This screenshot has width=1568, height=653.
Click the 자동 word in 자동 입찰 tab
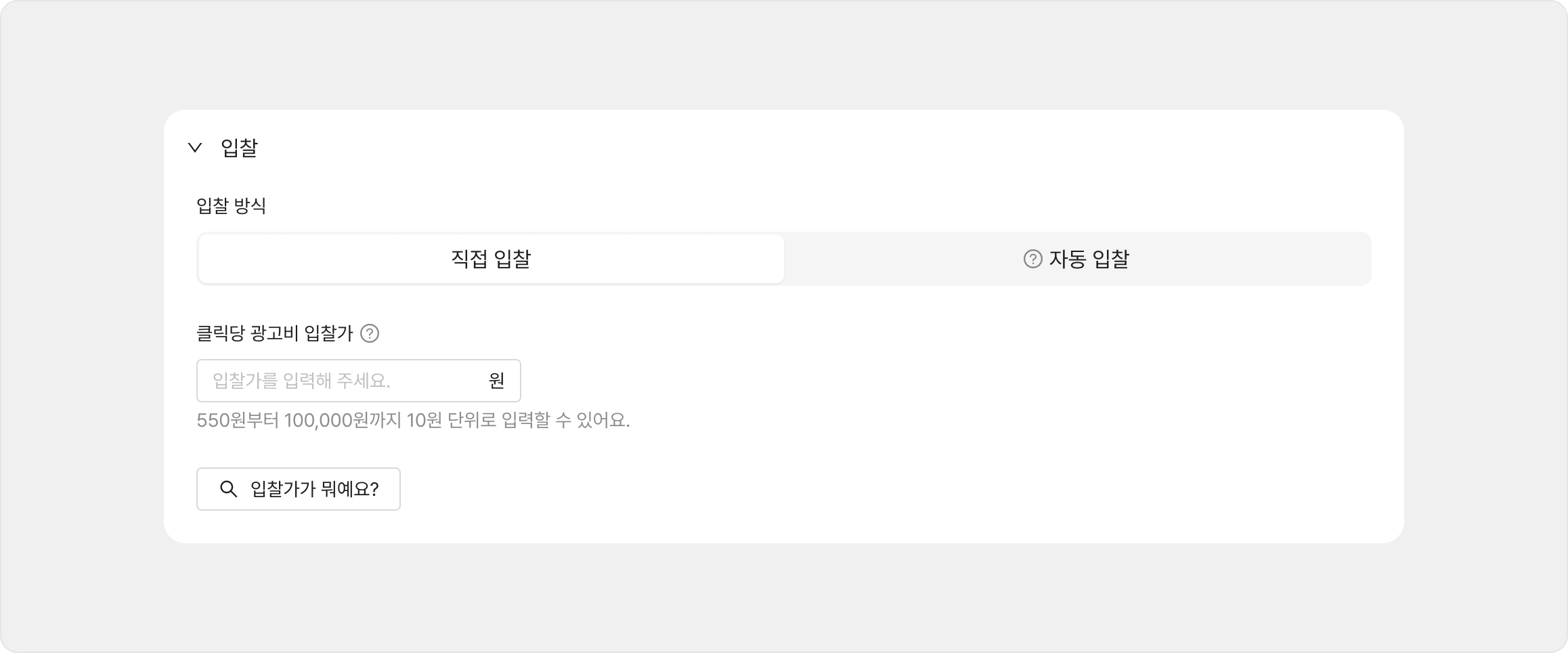(1068, 259)
